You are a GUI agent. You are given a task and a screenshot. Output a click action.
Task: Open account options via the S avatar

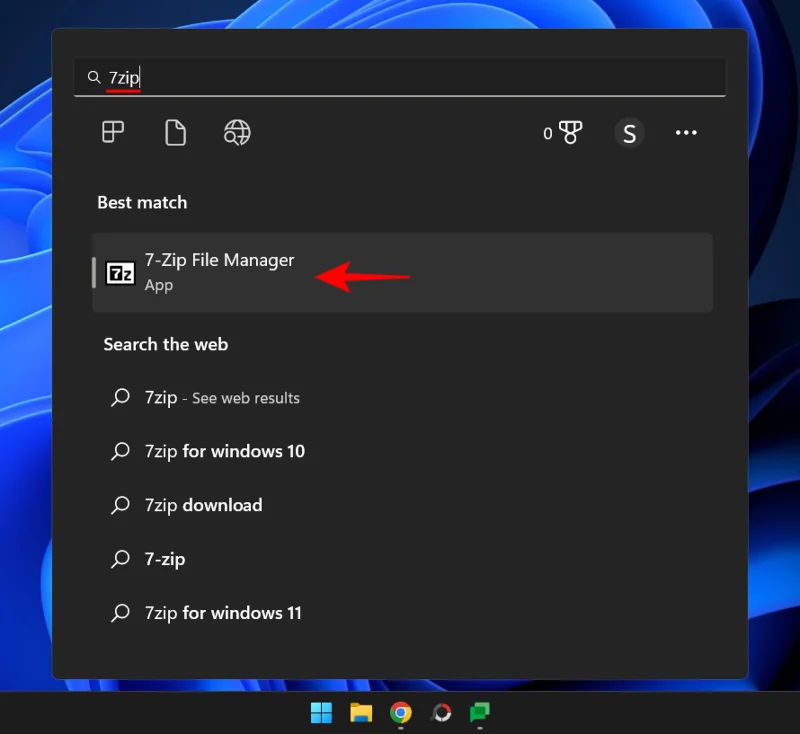pos(629,133)
